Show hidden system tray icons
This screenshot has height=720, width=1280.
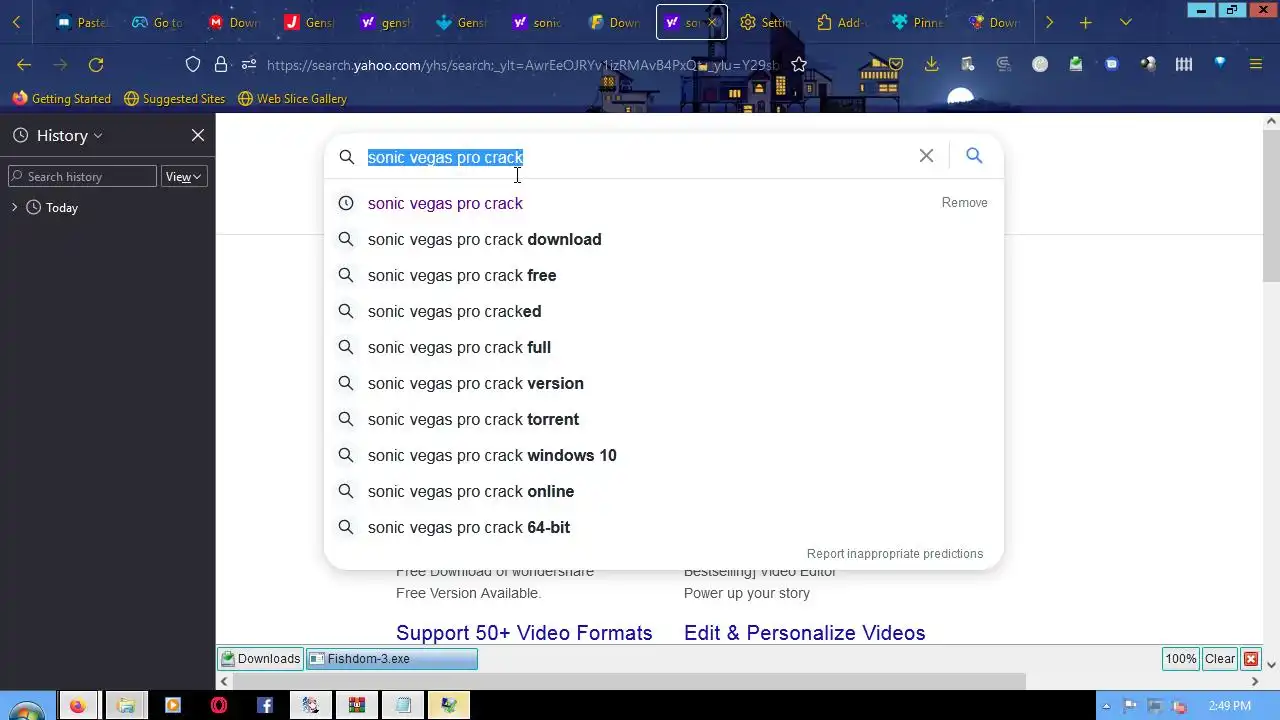pyautogui.click(x=1106, y=705)
